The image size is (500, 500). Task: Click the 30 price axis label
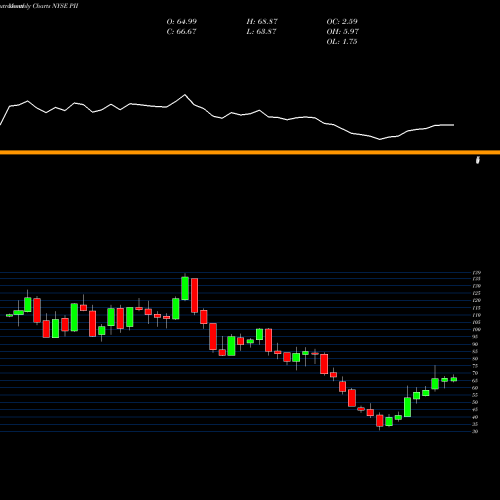pos(476,432)
